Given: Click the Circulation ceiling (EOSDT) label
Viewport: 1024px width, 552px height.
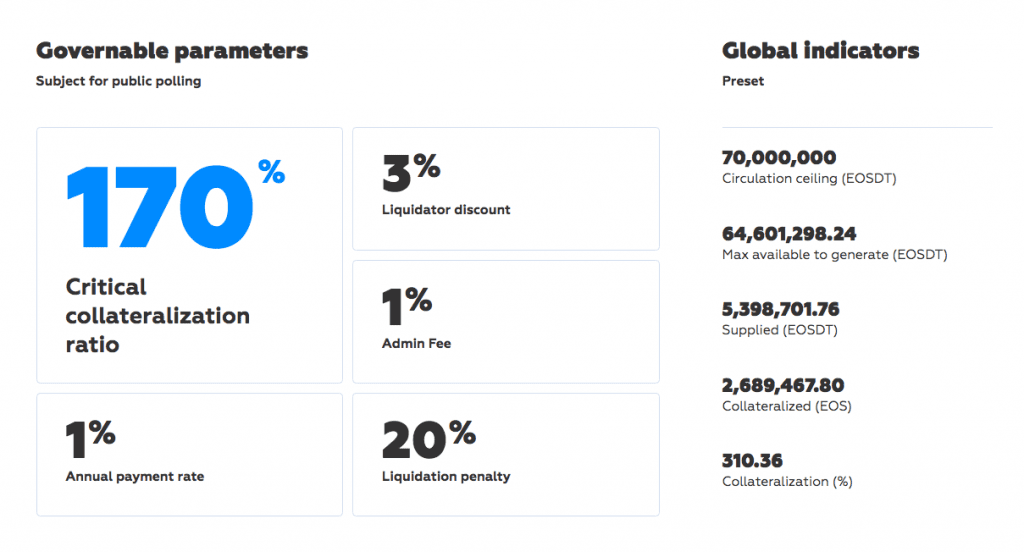Looking at the screenshot, I should [x=809, y=179].
